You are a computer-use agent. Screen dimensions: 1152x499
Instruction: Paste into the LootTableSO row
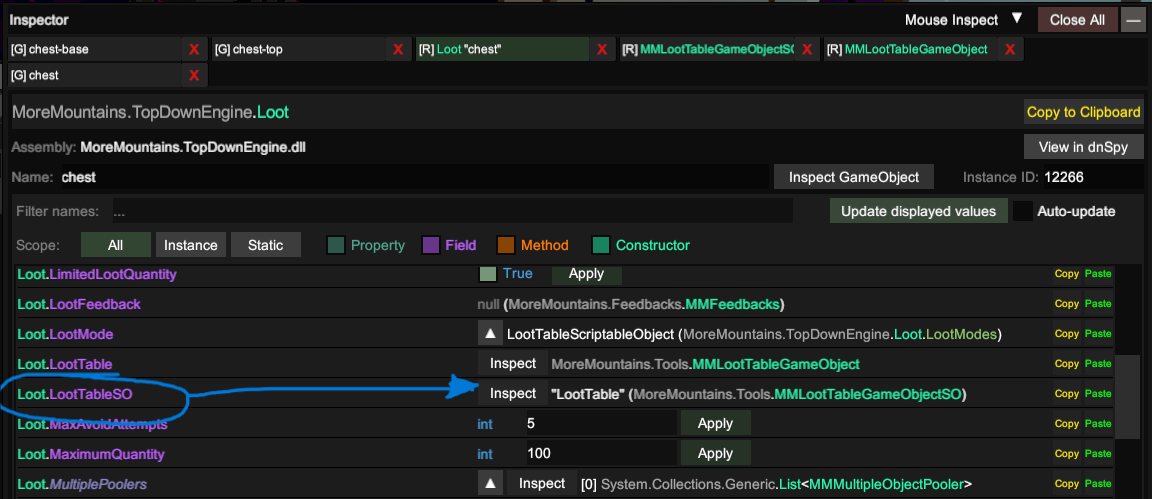(x=1098, y=394)
